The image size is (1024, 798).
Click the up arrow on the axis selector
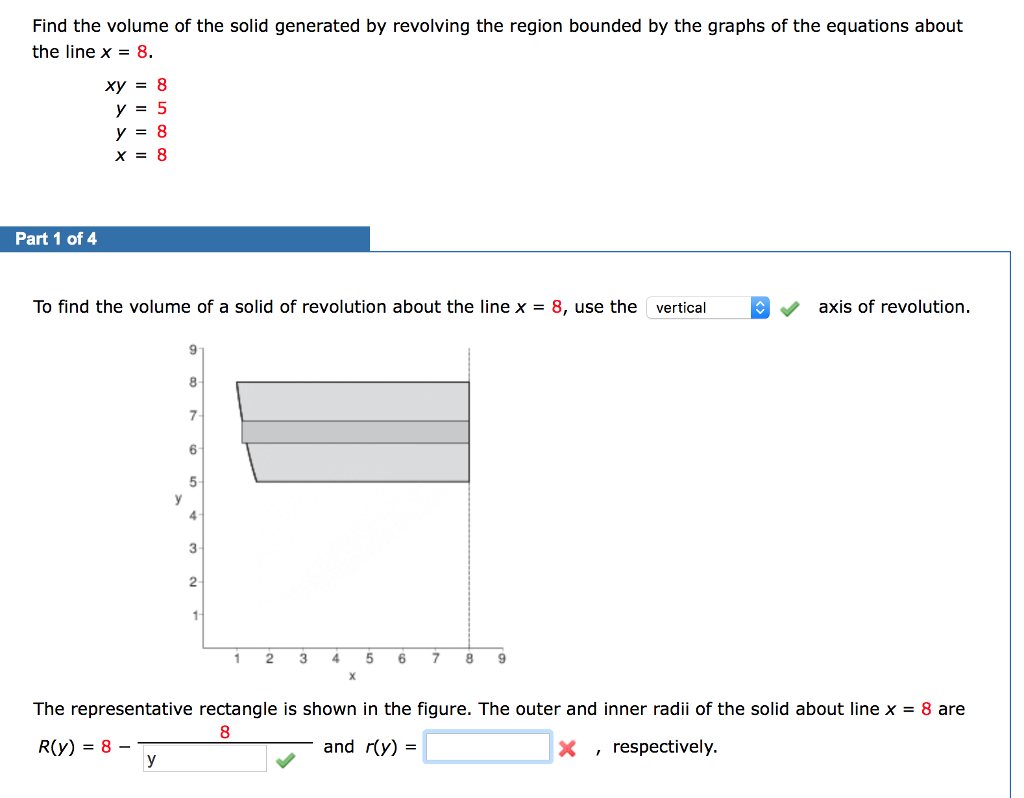coord(760,304)
